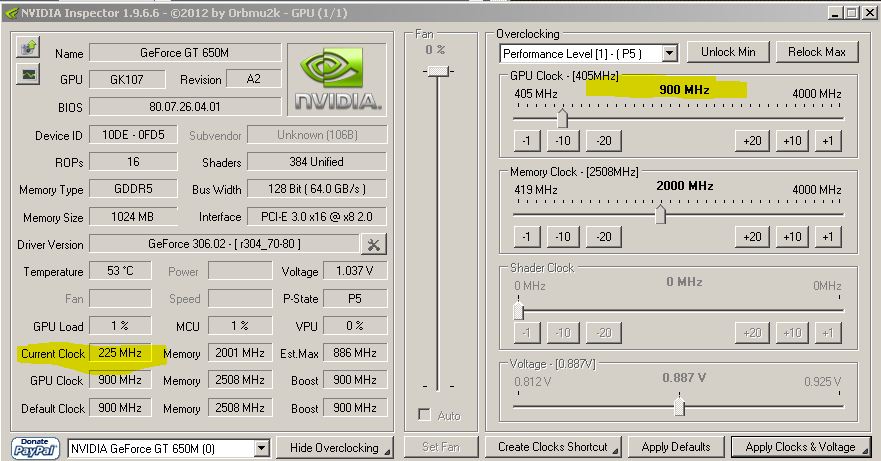Click the GPU Clock slider handle
This screenshot has width=881, height=461.
click(562, 118)
